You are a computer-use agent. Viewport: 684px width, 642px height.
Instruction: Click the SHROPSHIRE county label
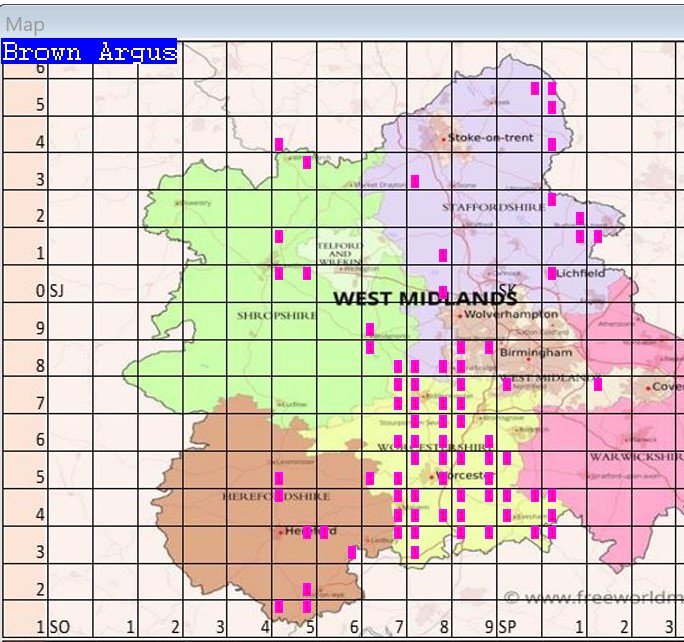277,315
